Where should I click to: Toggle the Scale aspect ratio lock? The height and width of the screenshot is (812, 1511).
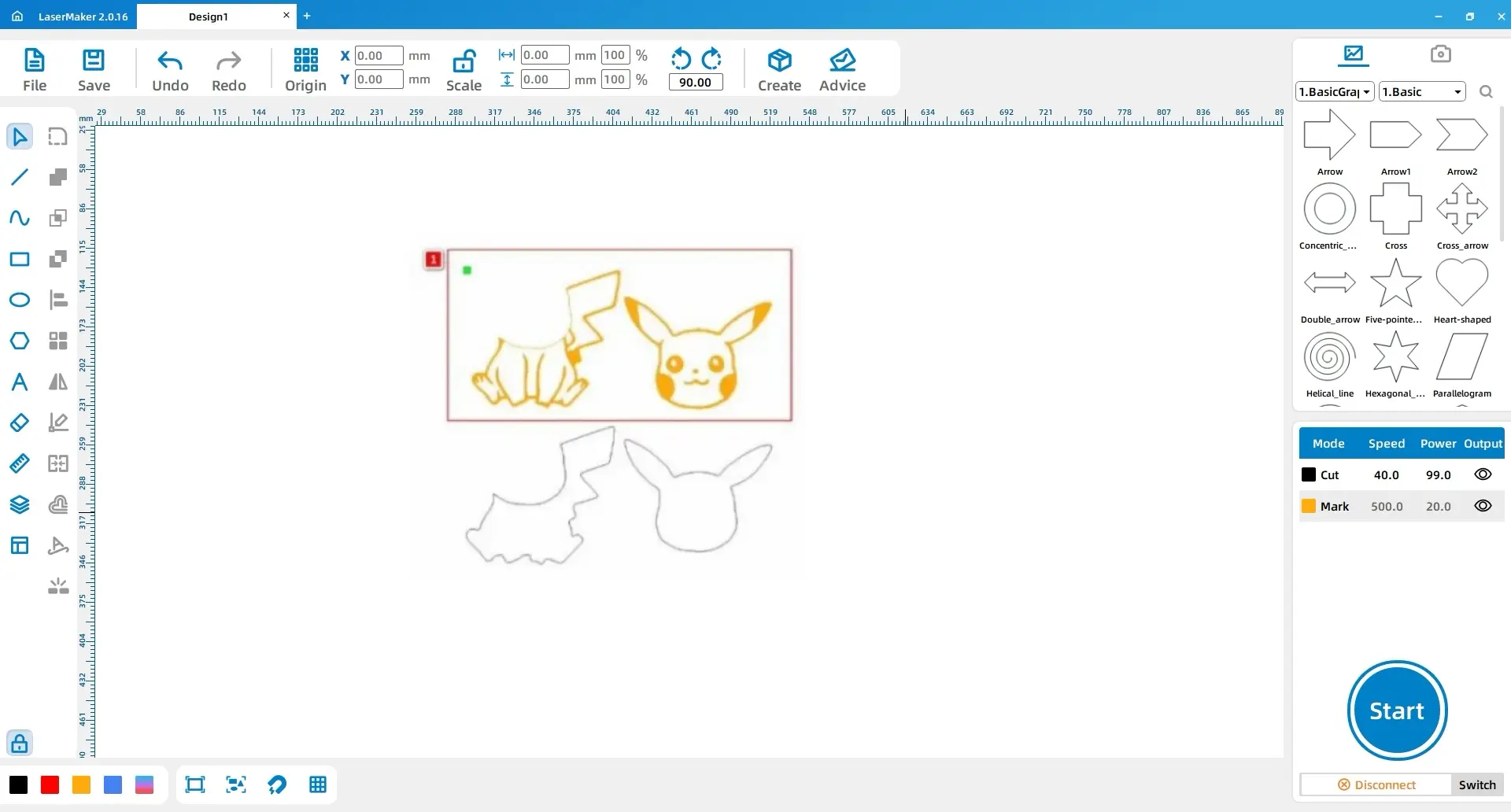[464, 61]
